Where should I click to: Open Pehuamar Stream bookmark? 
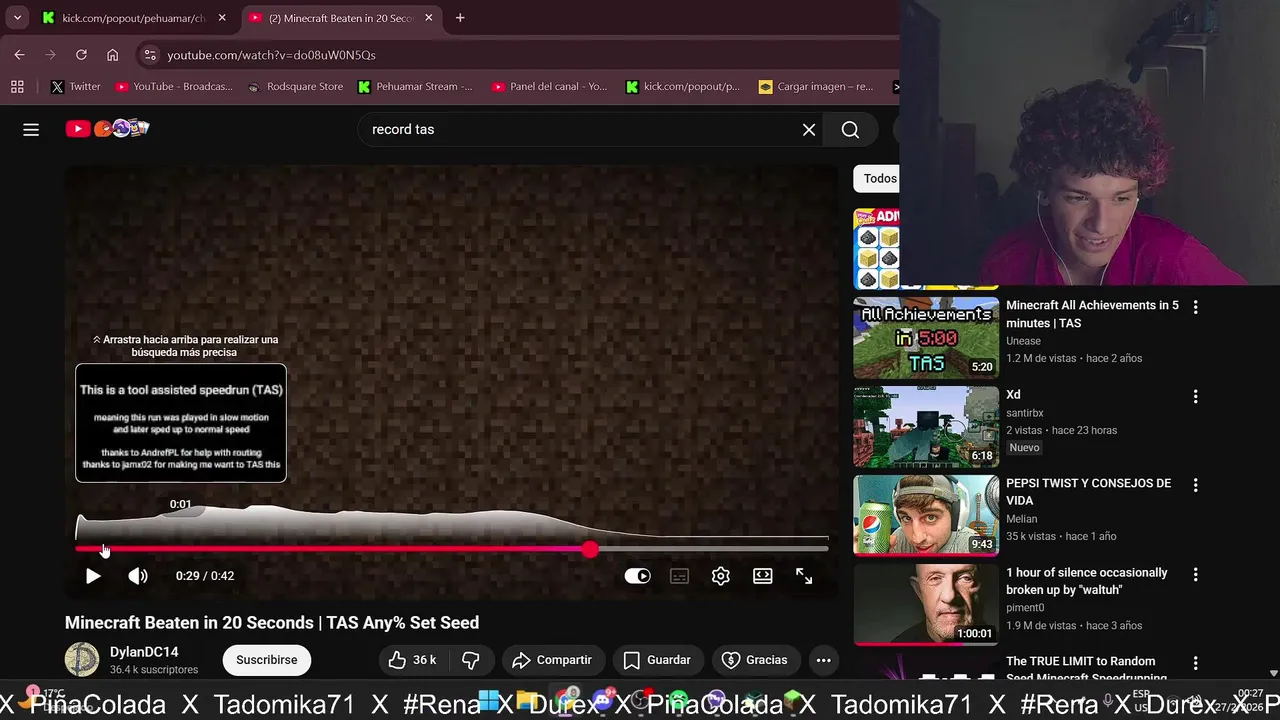point(415,87)
